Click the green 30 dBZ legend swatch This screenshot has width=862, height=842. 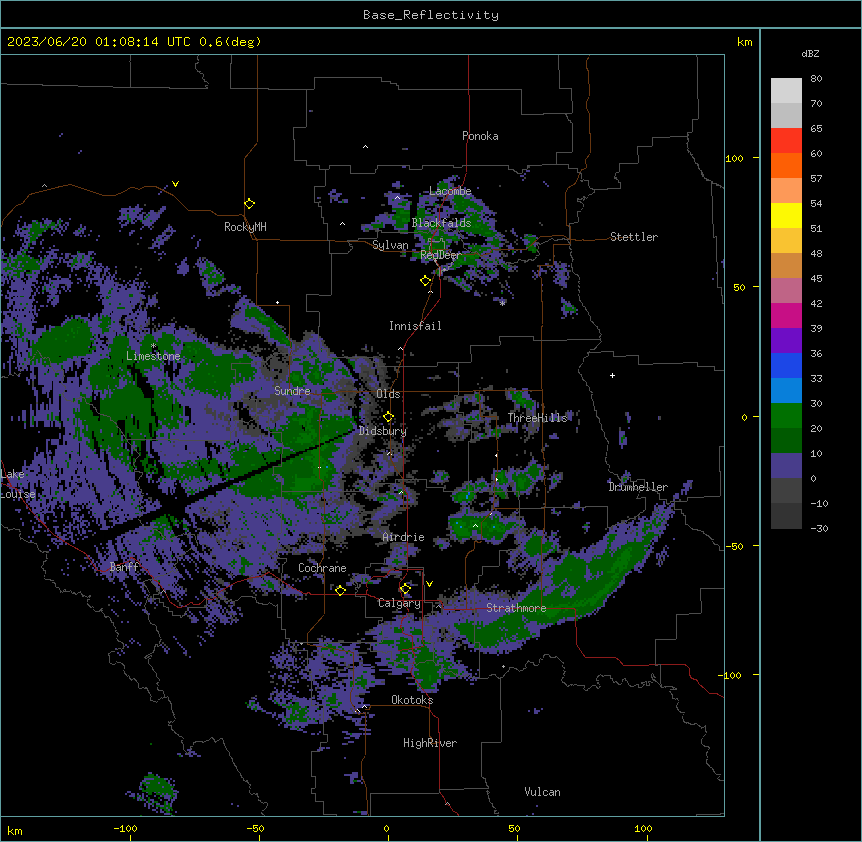click(x=786, y=416)
